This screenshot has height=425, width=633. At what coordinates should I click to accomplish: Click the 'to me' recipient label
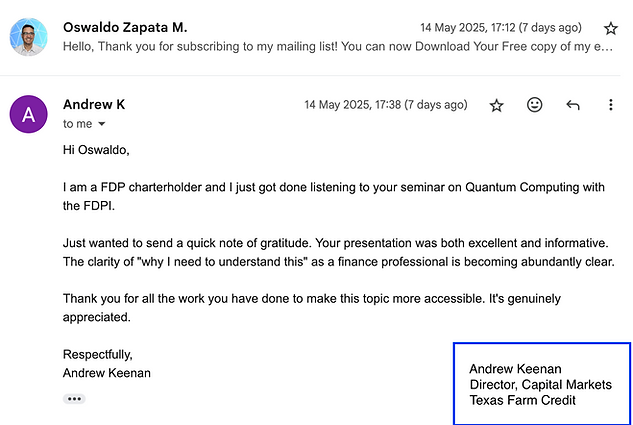click(78, 124)
